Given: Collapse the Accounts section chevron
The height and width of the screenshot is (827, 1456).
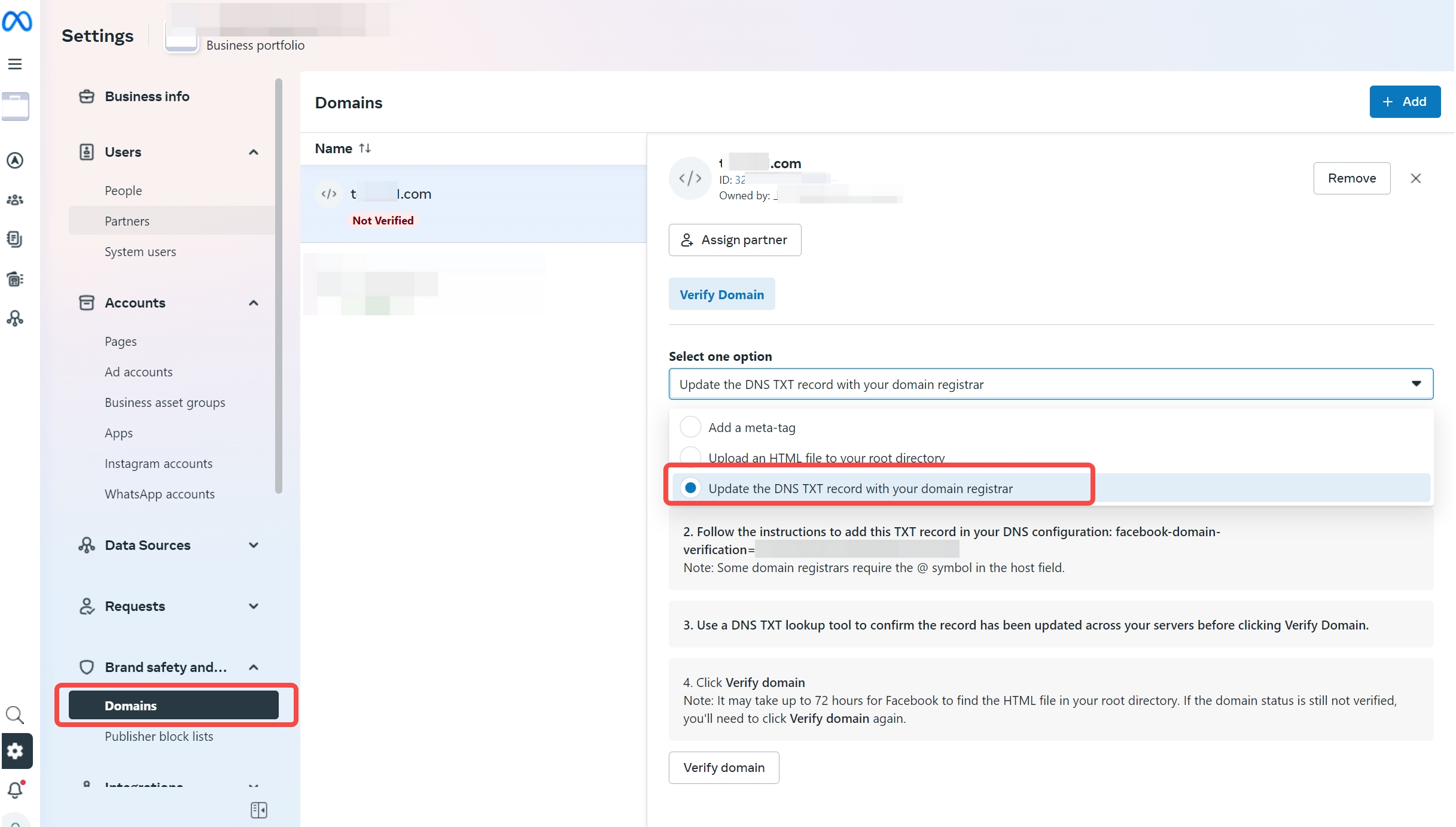Looking at the screenshot, I should 254,303.
